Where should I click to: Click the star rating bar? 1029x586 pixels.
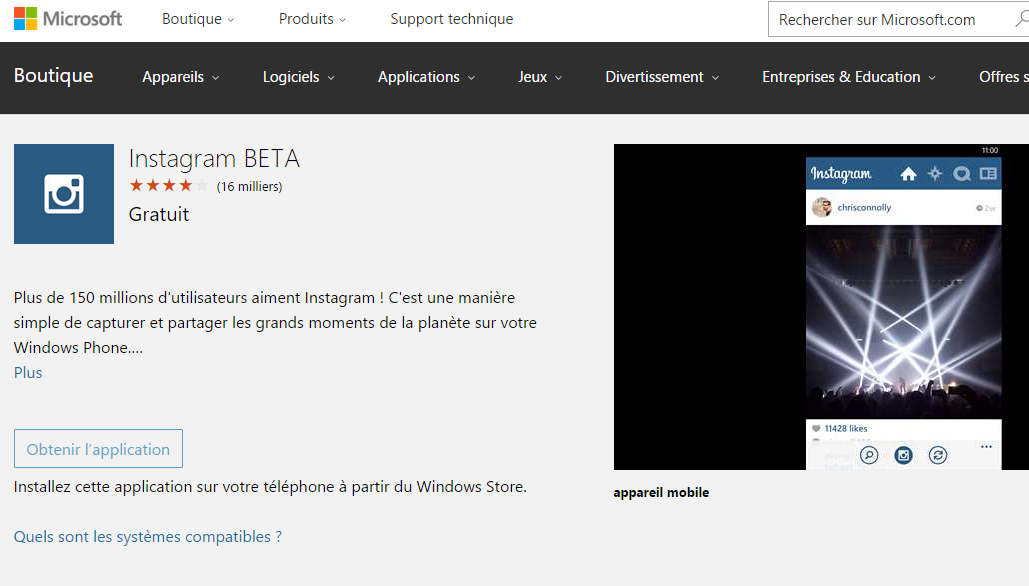168,186
